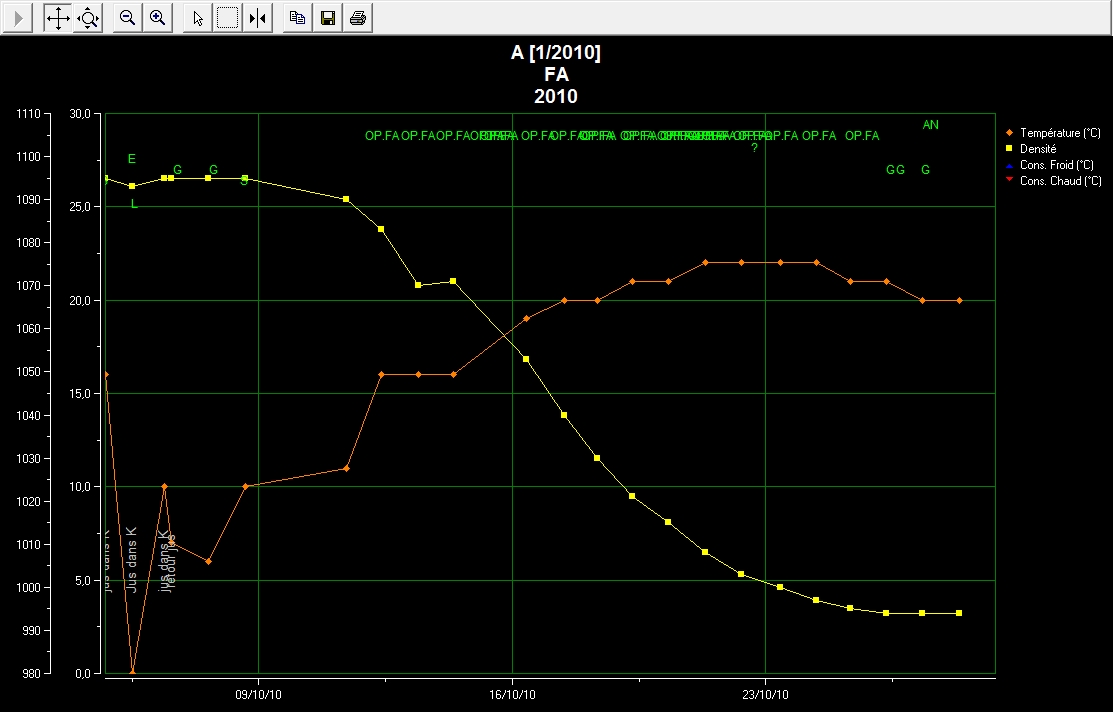
Task: Select the pan four-arrow tool
Action: point(58,17)
